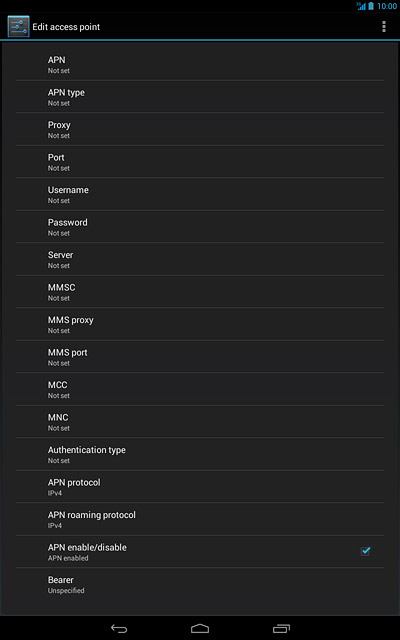Uncheck the APN enable/disable checkbox
The image size is (400, 640).
(x=365, y=551)
